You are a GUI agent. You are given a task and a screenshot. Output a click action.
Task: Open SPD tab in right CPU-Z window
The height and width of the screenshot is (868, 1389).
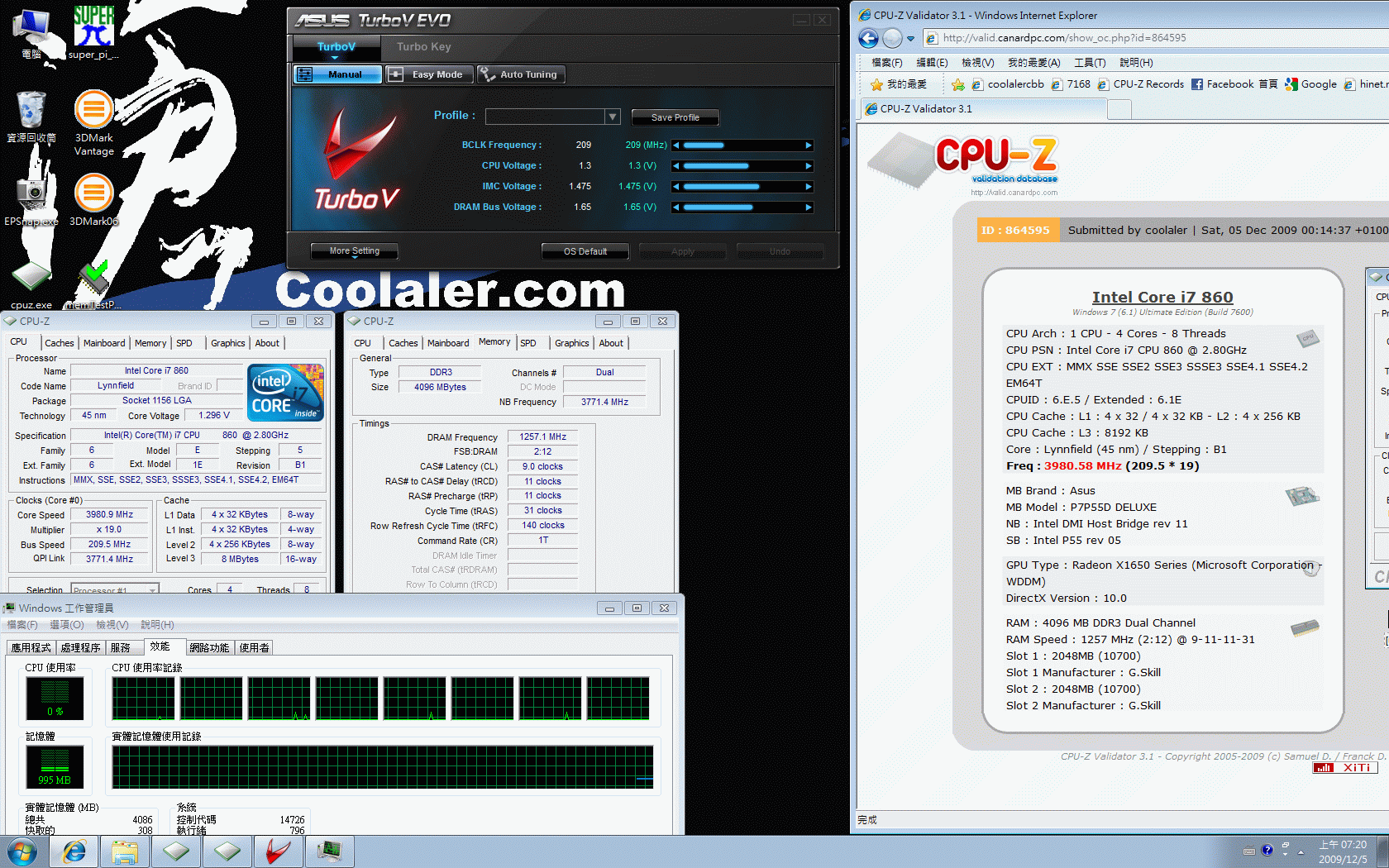click(528, 343)
